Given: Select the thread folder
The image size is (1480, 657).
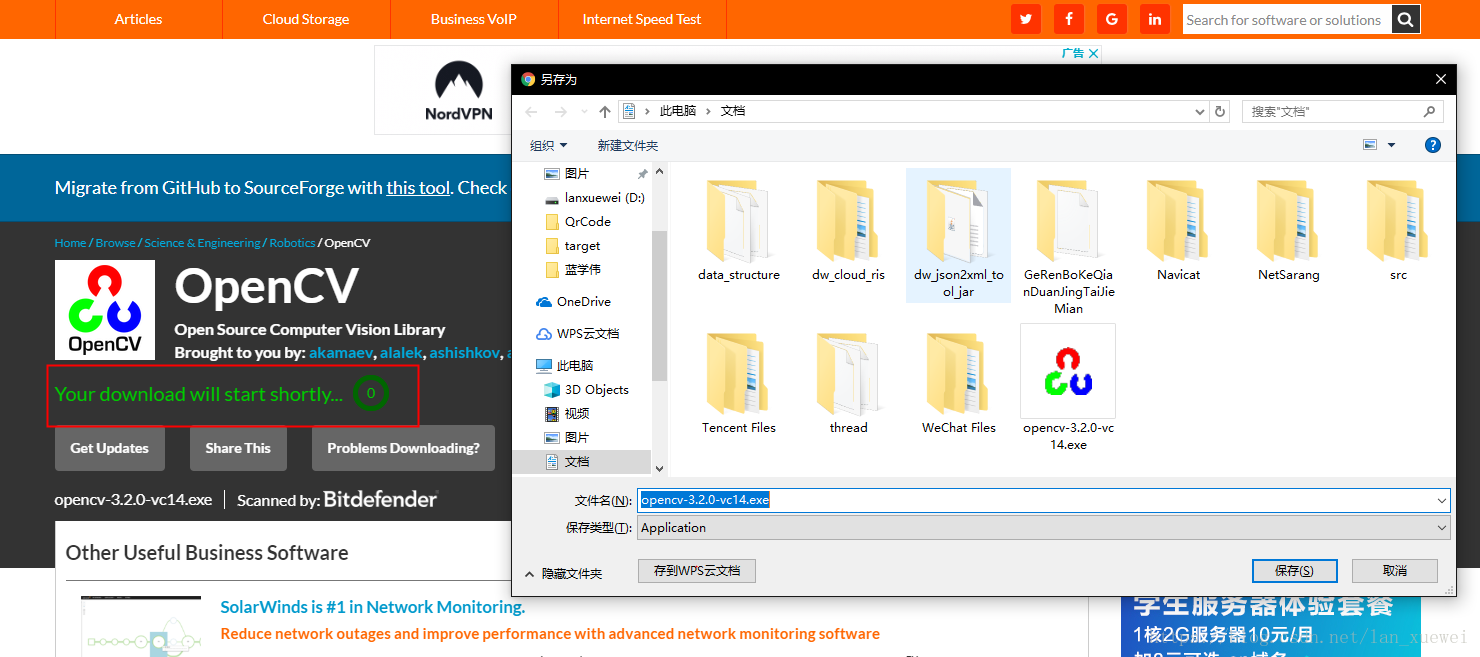Looking at the screenshot, I should (x=848, y=385).
